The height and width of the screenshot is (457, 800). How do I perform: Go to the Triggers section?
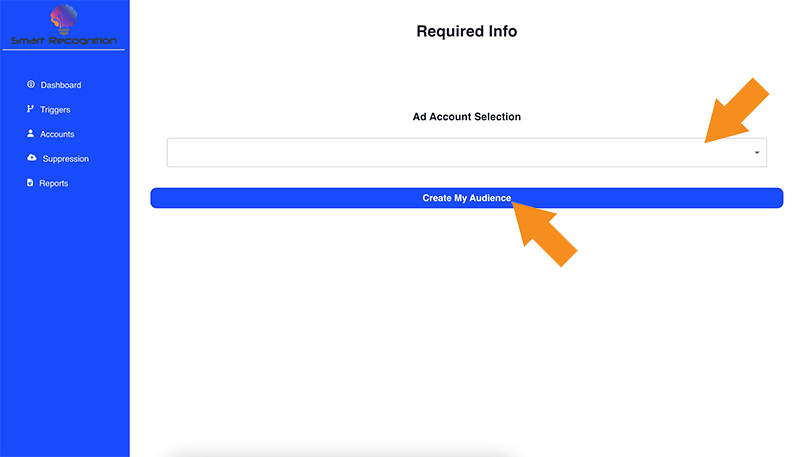55,109
